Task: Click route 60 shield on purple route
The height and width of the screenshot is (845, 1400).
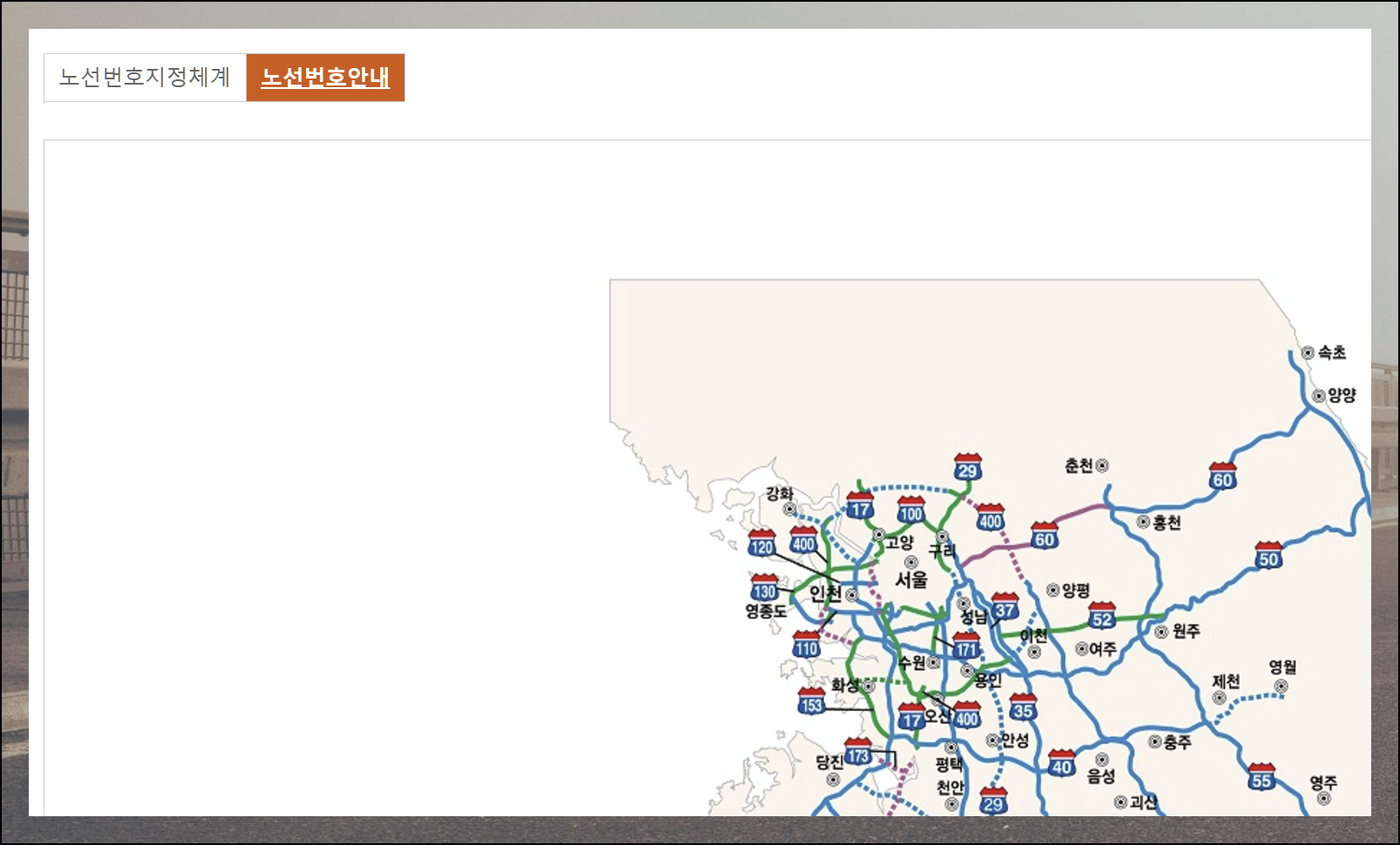Action: [1044, 536]
